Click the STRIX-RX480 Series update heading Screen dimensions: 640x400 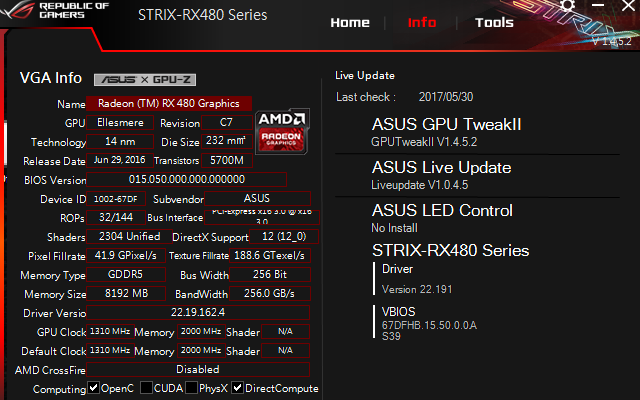pyautogui.click(x=450, y=250)
